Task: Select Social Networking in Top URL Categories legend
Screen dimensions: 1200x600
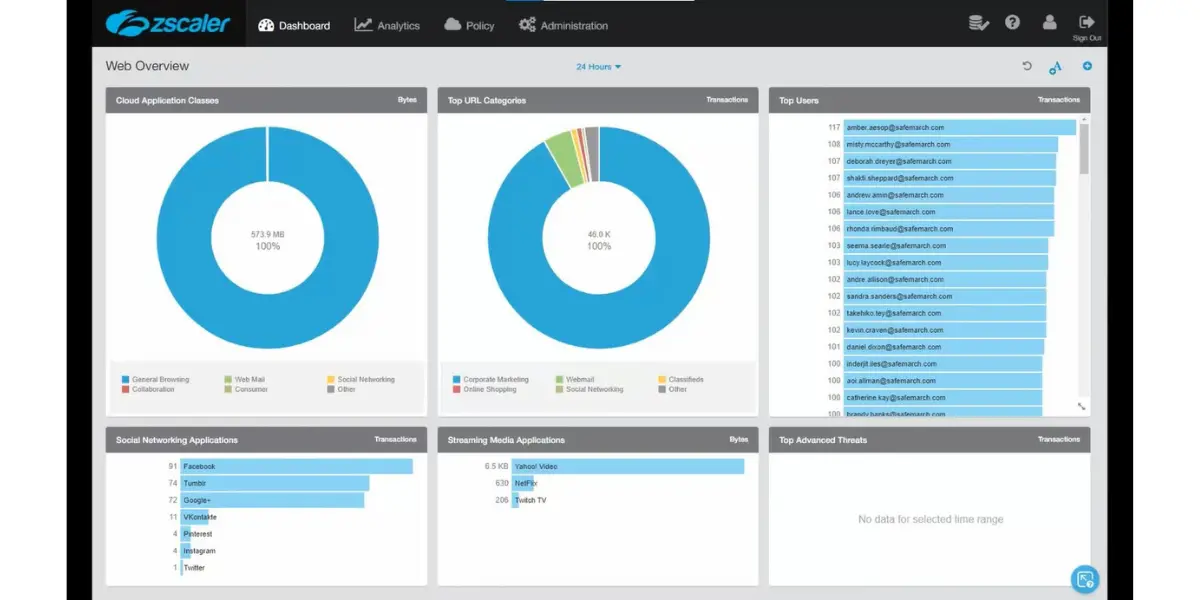Action: point(589,389)
